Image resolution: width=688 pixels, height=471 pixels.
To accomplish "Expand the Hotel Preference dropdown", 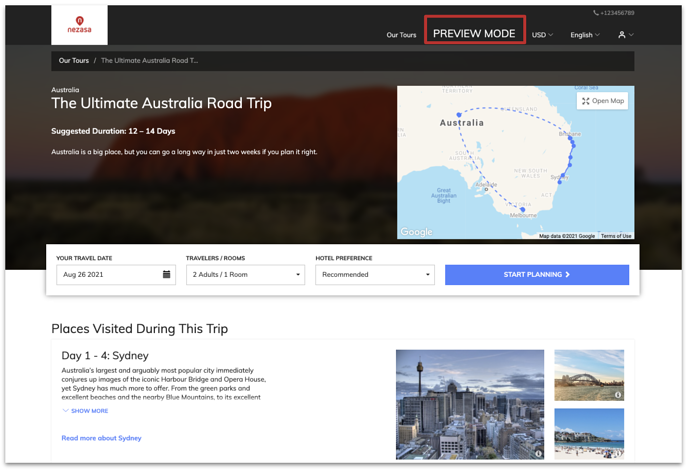I will 375,275.
